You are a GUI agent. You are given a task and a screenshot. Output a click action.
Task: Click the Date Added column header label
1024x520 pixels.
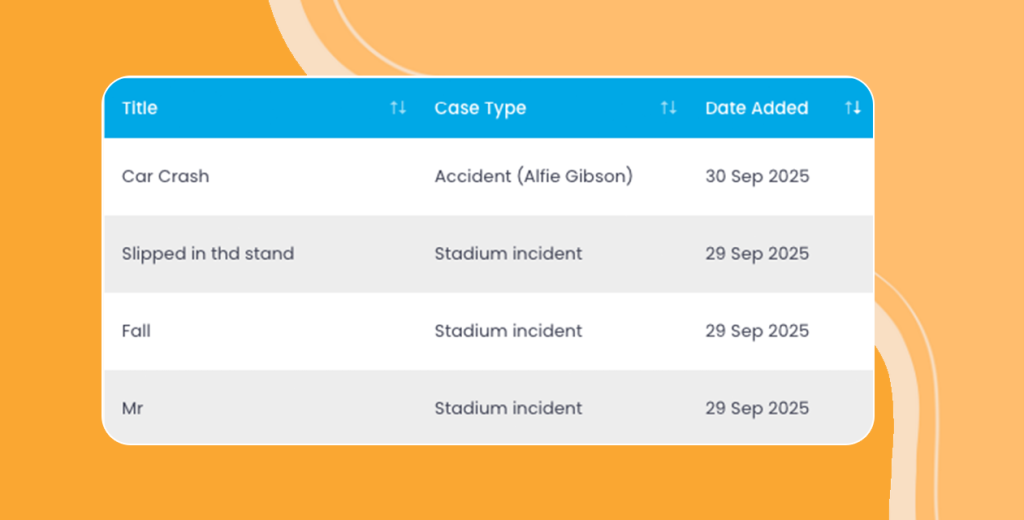pyautogui.click(x=756, y=108)
